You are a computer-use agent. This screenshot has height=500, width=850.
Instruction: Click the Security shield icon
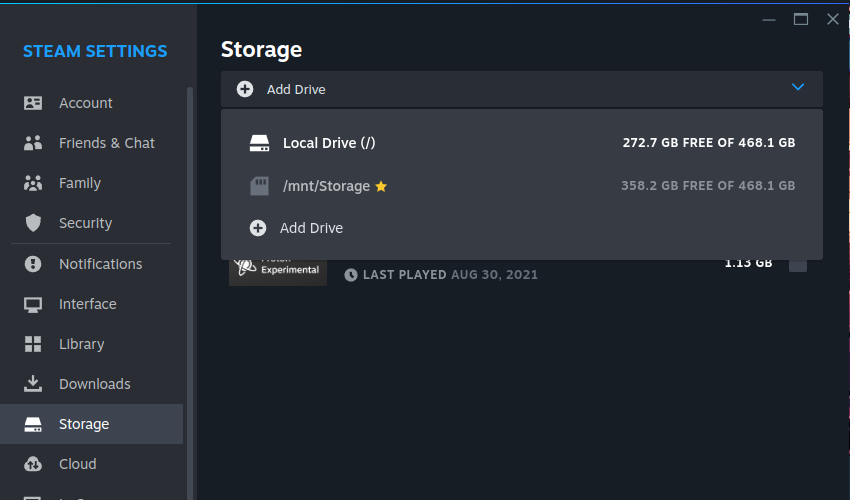click(x=33, y=223)
